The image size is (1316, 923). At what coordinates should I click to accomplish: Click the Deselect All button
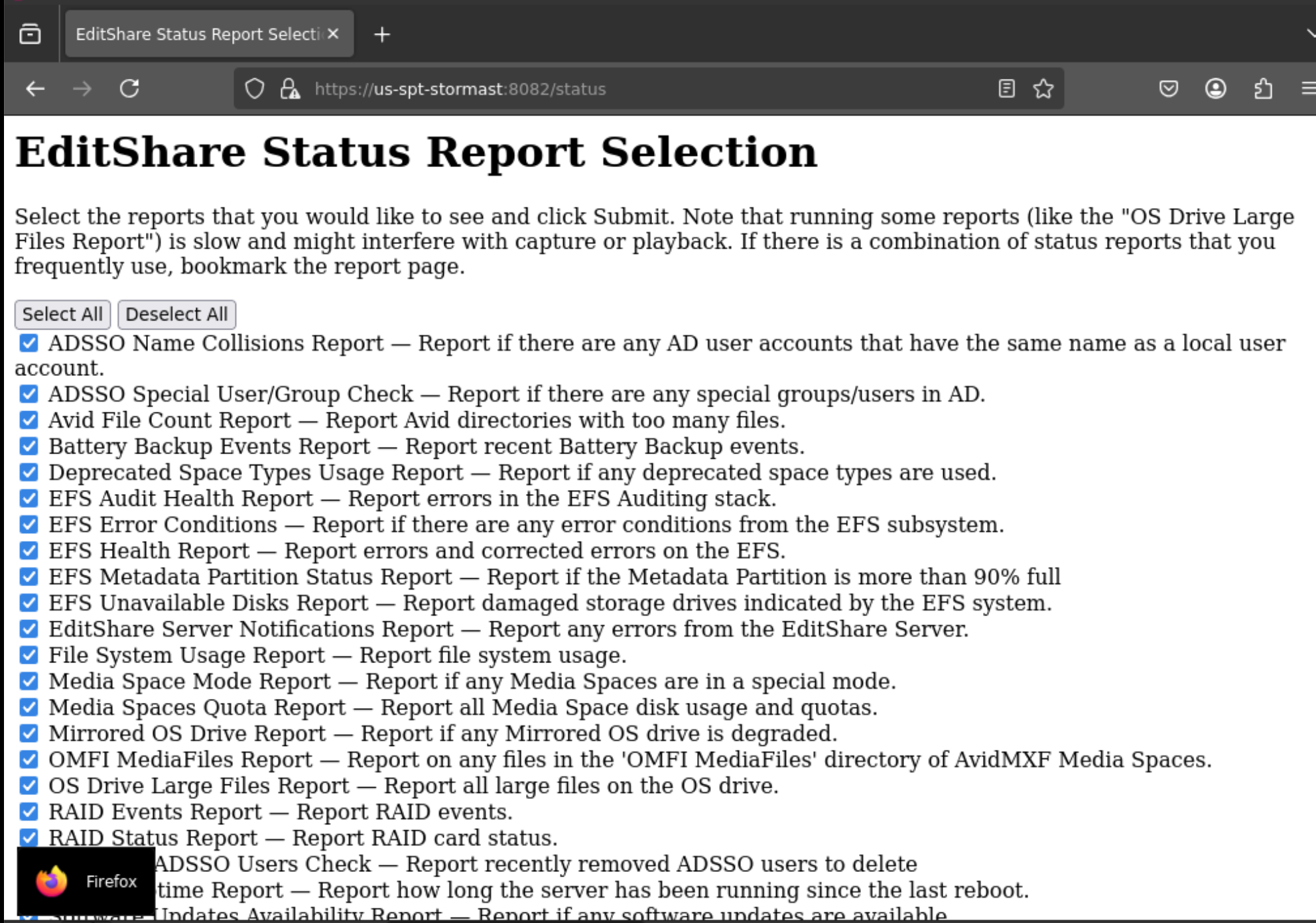coord(176,314)
